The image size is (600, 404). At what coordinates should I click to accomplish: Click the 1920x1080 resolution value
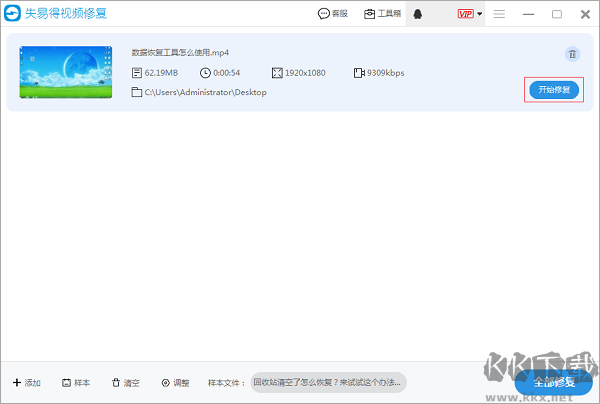point(305,73)
